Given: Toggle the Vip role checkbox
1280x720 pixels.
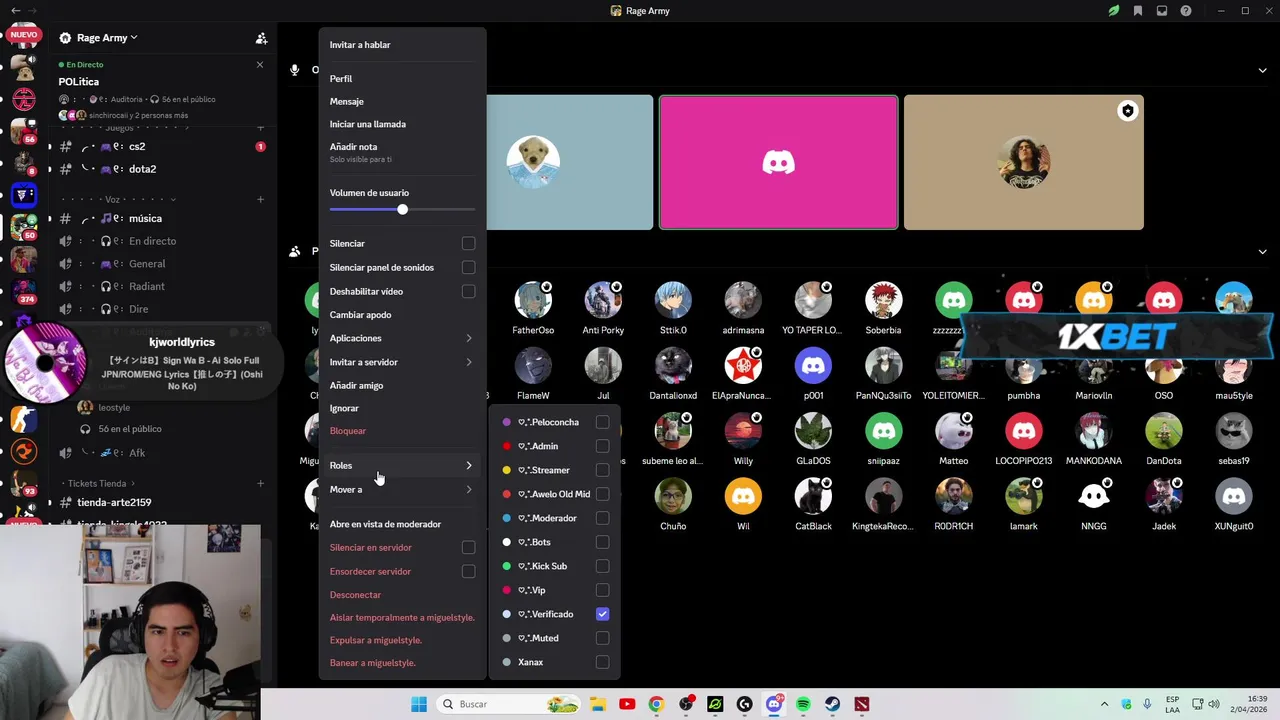Looking at the screenshot, I should 602,590.
